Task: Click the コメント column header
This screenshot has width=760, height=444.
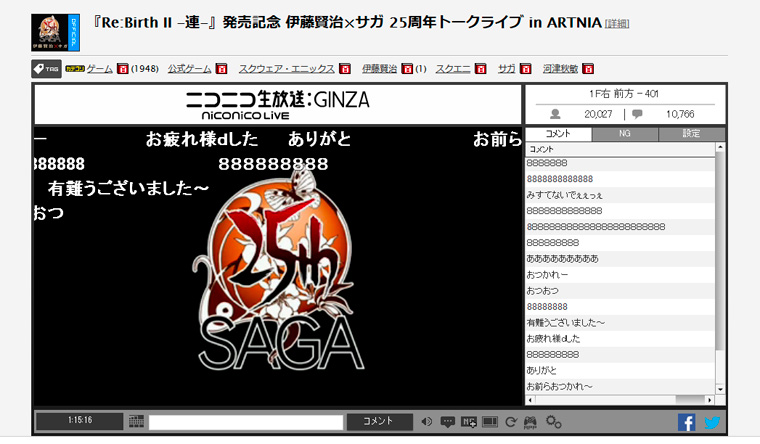Action: tap(620, 149)
